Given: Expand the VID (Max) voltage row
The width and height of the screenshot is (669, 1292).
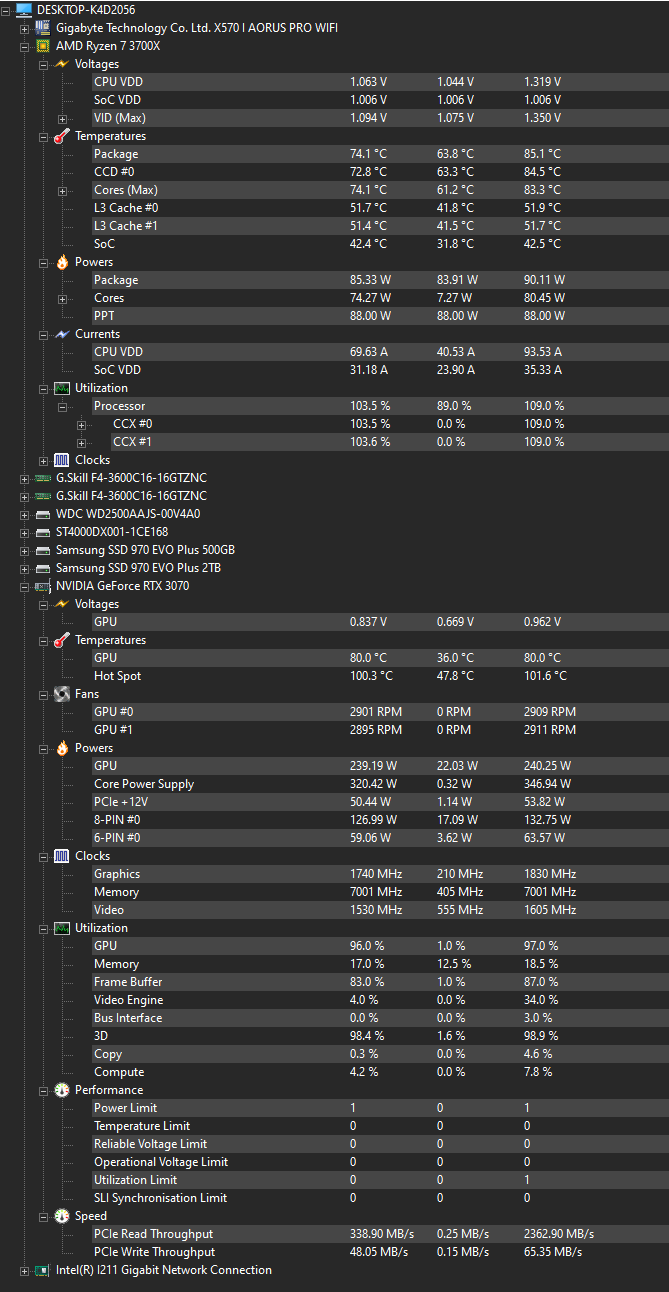Looking at the screenshot, I should 62,118.
